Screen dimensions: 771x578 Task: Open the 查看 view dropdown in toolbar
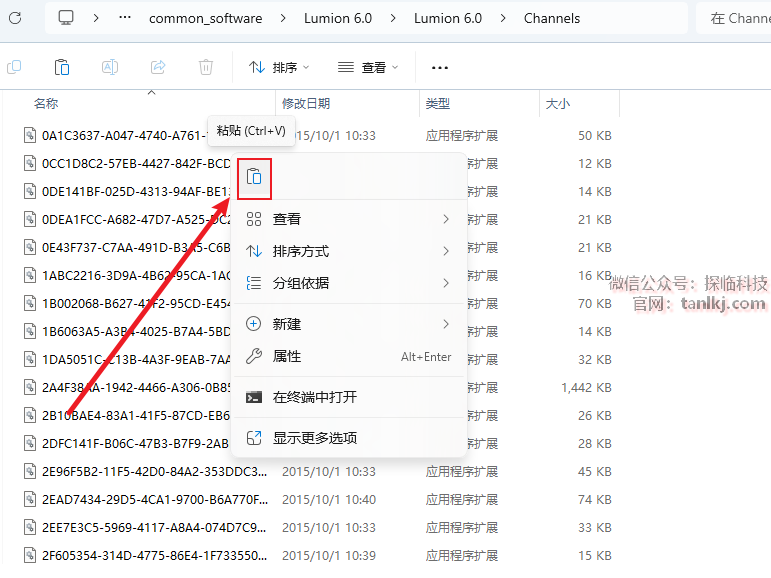(x=368, y=67)
